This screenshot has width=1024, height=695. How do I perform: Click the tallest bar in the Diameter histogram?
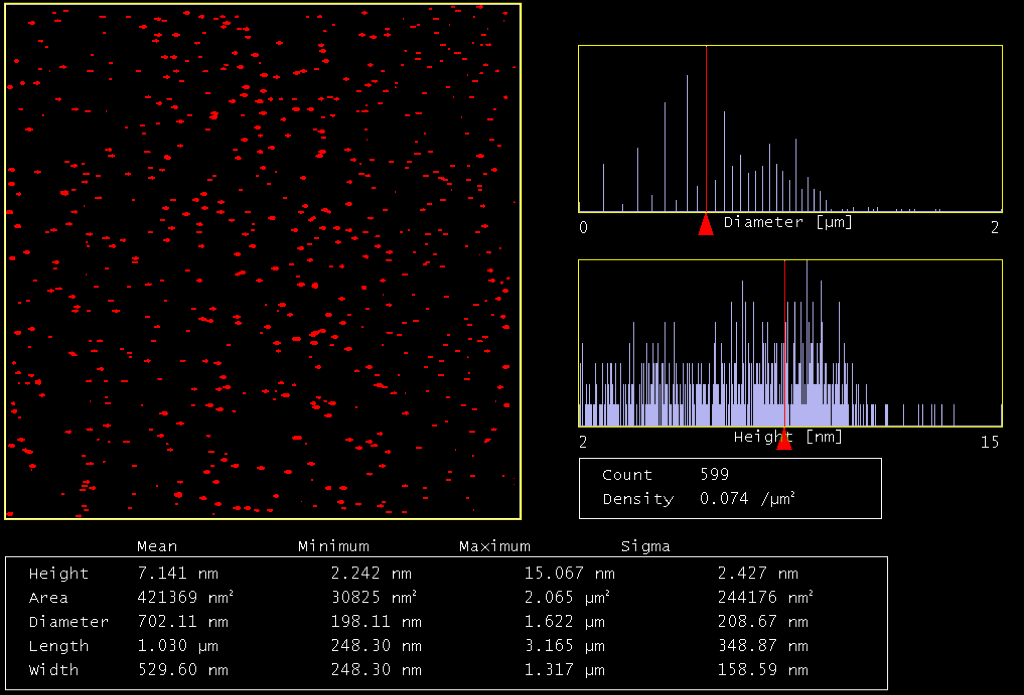pyautogui.click(x=687, y=143)
